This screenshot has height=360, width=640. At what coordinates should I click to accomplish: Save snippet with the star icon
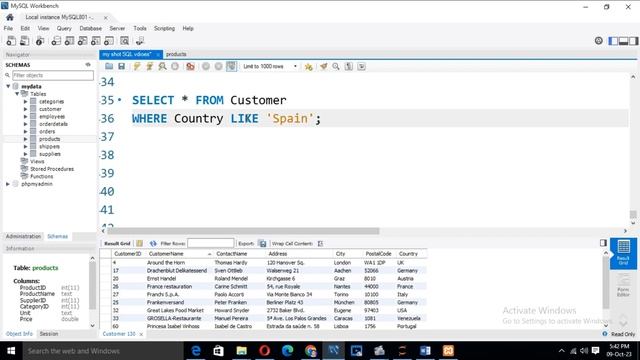(x=309, y=66)
